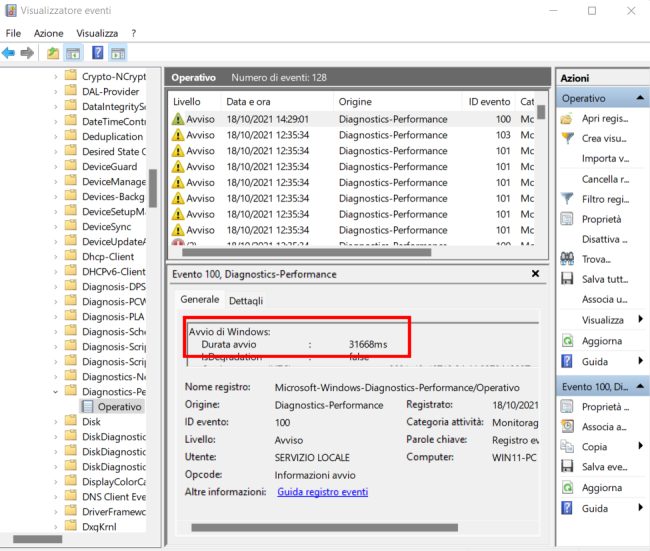650x551 pixels.
Task: Click Aggiorna icon in Evento 100 section
Action: pos(567,487)
